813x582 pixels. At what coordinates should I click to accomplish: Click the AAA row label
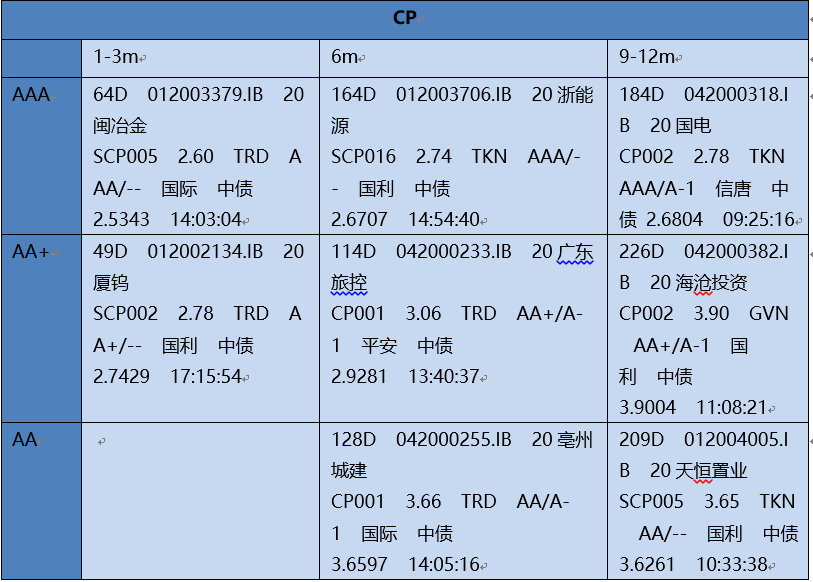[31, 94]
